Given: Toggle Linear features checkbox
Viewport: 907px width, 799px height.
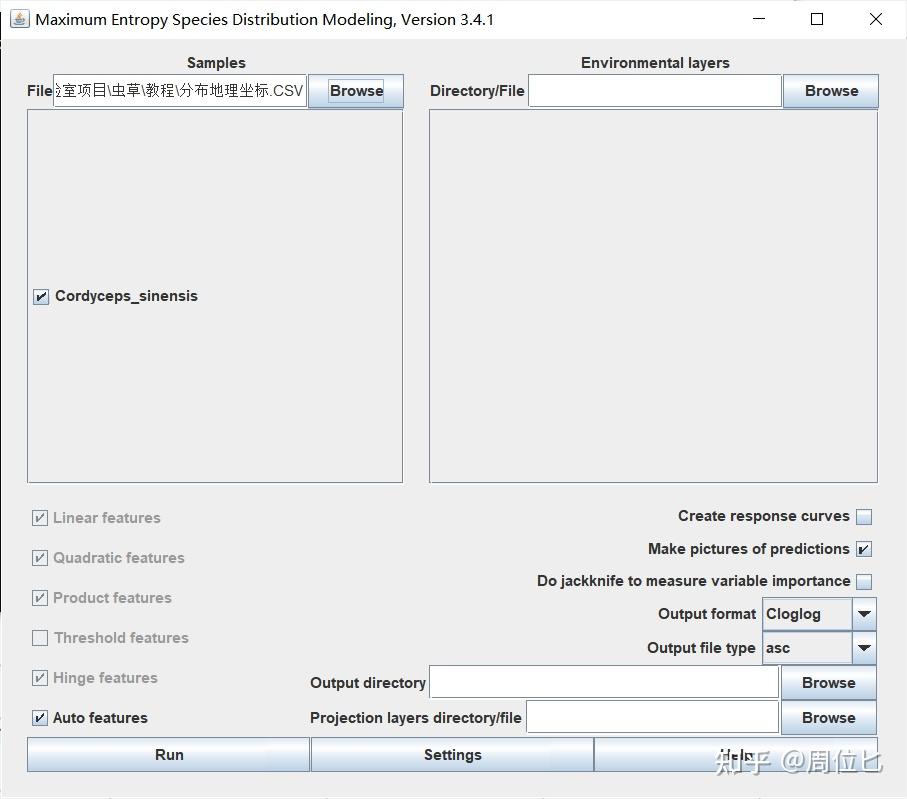Looking at the screenshot, I should pyautogui.click(x=39, y=518).
